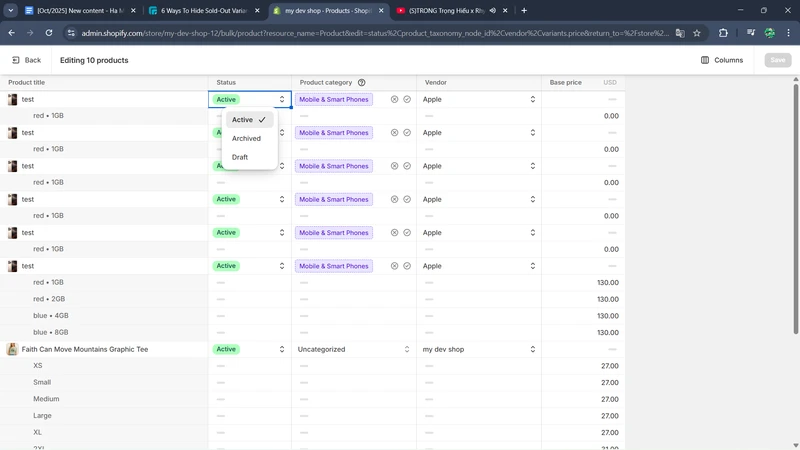Accept category suggestion on last test row
The height and width of the screenshot is (450, 800).
407,266
